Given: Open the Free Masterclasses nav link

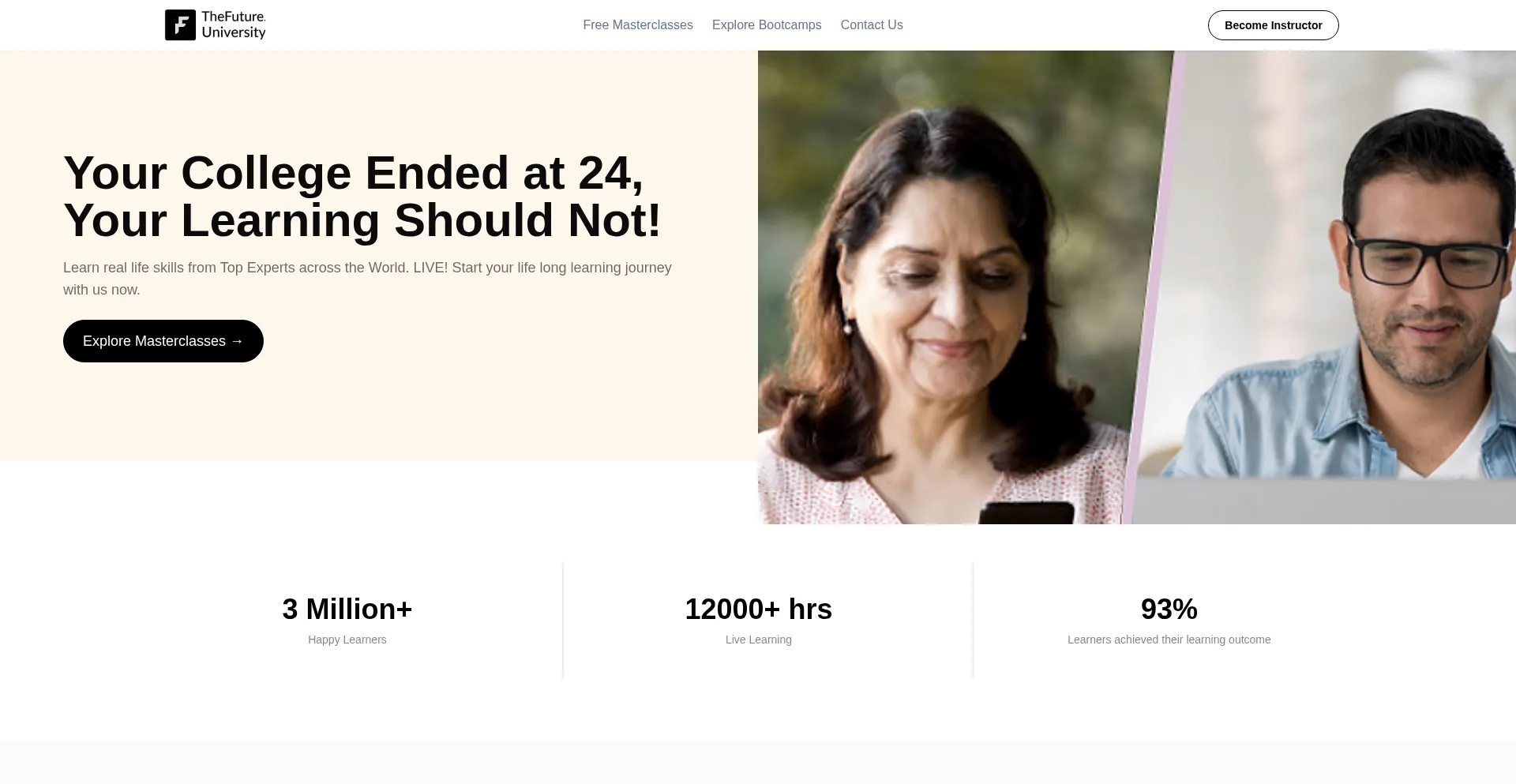Looking at the screenshot, I should (638, 25).
